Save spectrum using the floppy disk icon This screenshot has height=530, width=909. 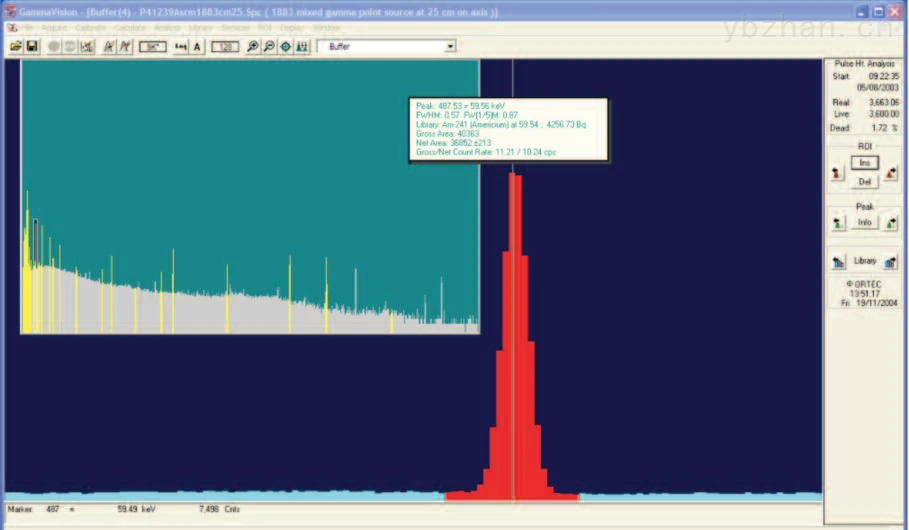(x=32, y=46)
